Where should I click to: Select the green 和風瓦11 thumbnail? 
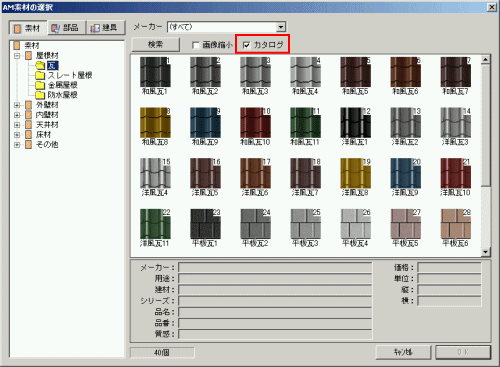point(305,123)
